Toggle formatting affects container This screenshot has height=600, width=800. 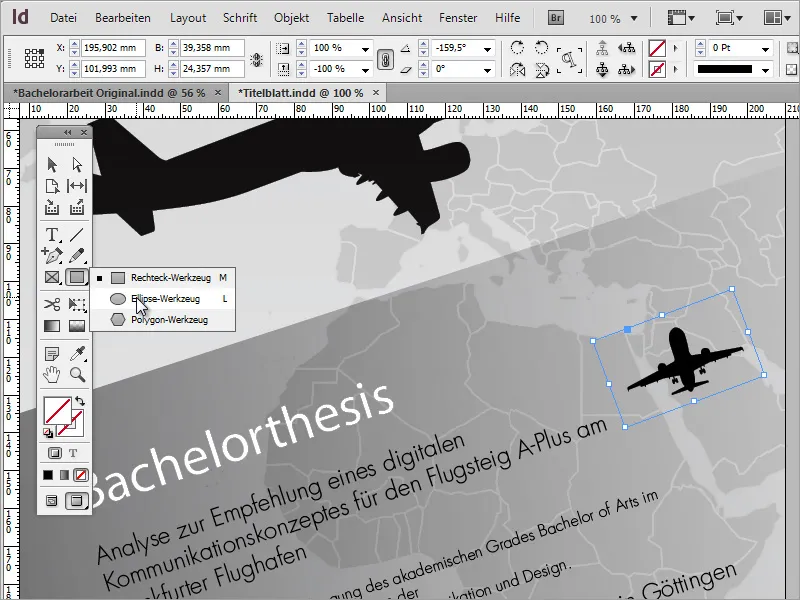coord(55,453)
